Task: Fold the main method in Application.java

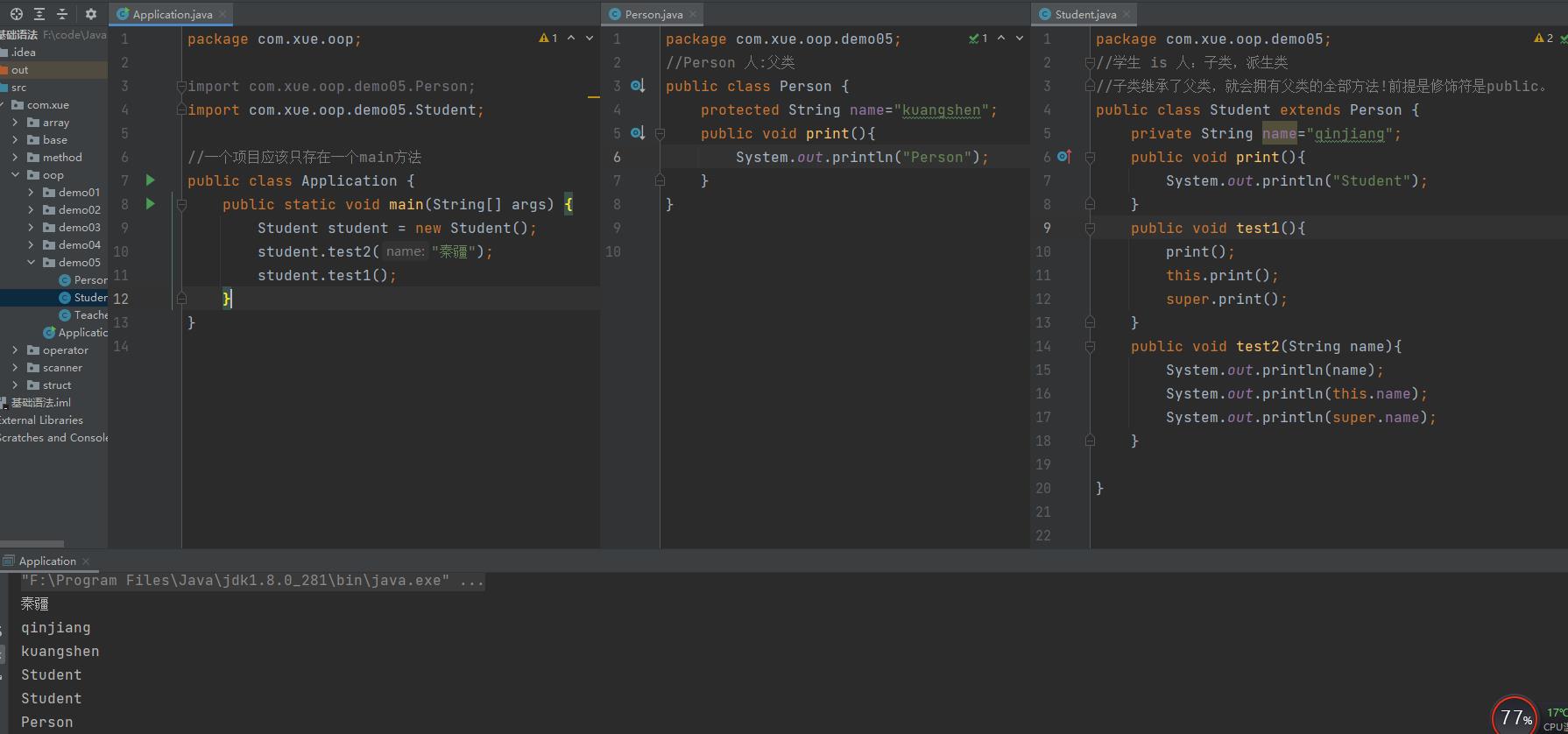Action: pos(181,204)
